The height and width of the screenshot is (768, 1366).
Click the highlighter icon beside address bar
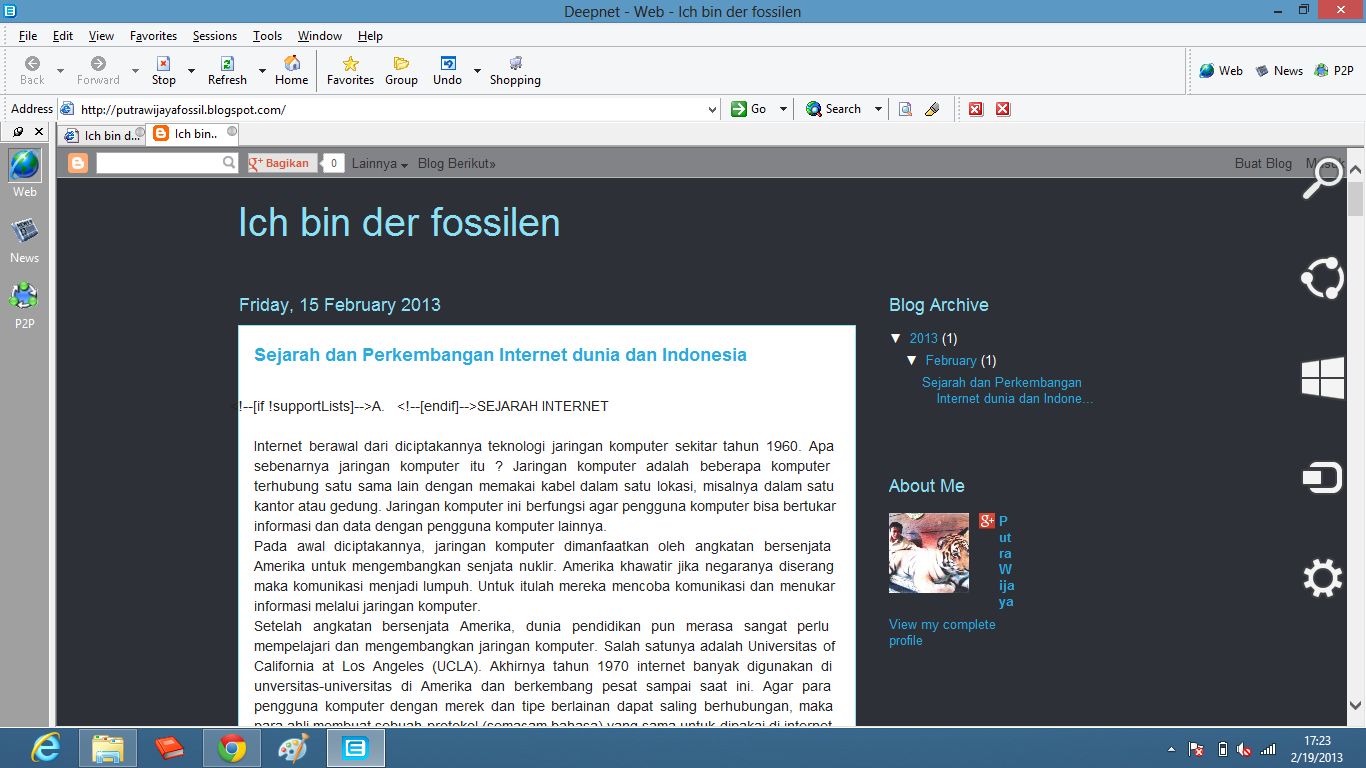[x=932, y=109]
